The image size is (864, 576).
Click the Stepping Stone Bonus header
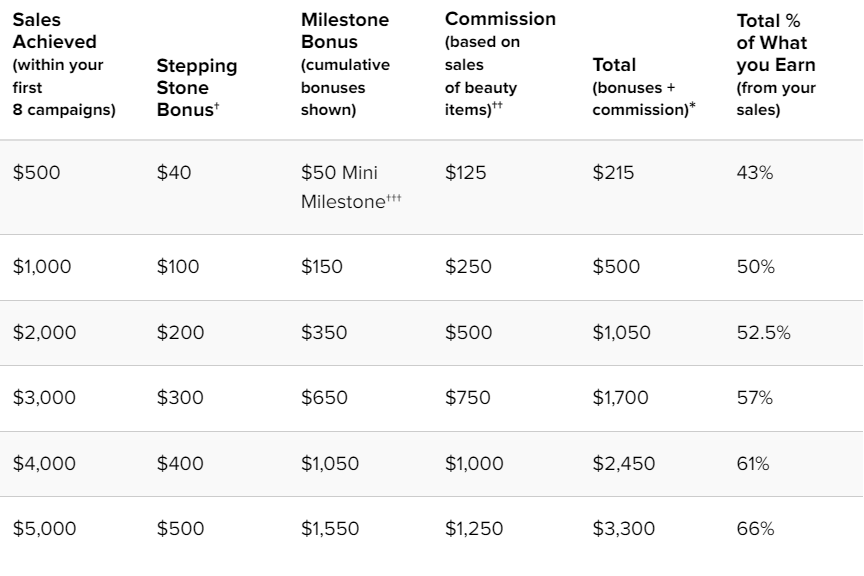click(197, 87)
